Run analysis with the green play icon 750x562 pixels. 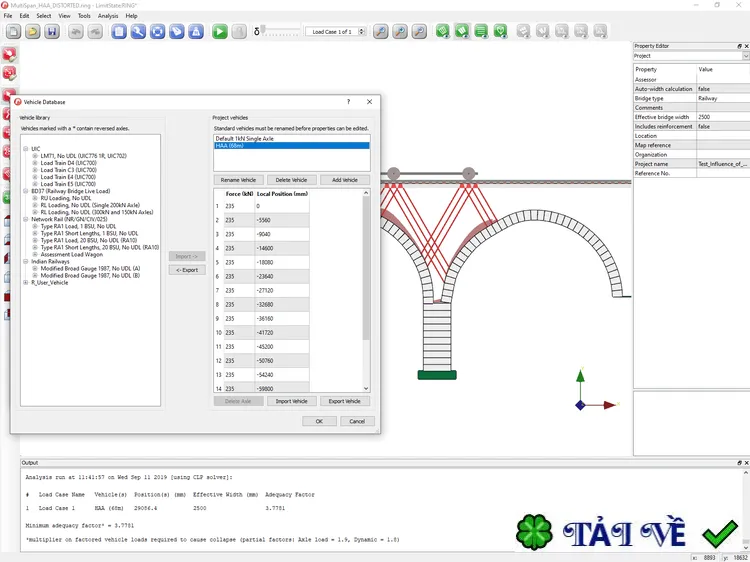tap(220, 32)
